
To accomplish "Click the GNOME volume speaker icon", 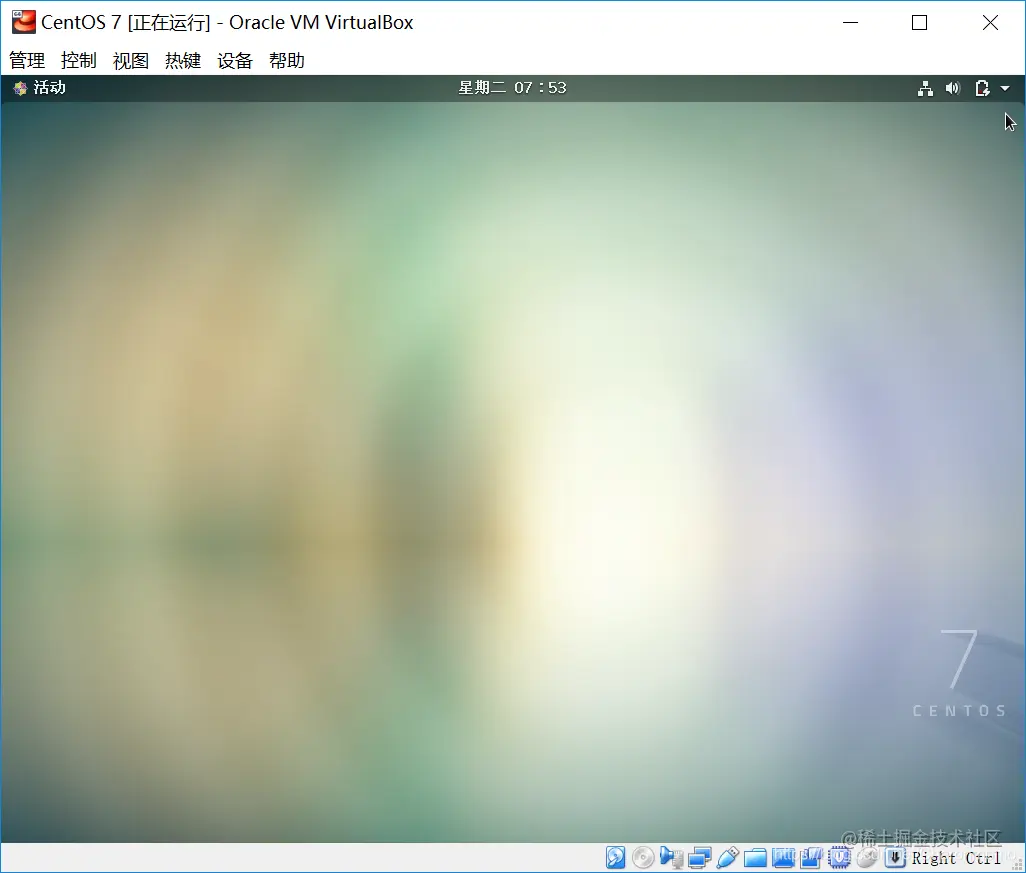I will [953, 88].
